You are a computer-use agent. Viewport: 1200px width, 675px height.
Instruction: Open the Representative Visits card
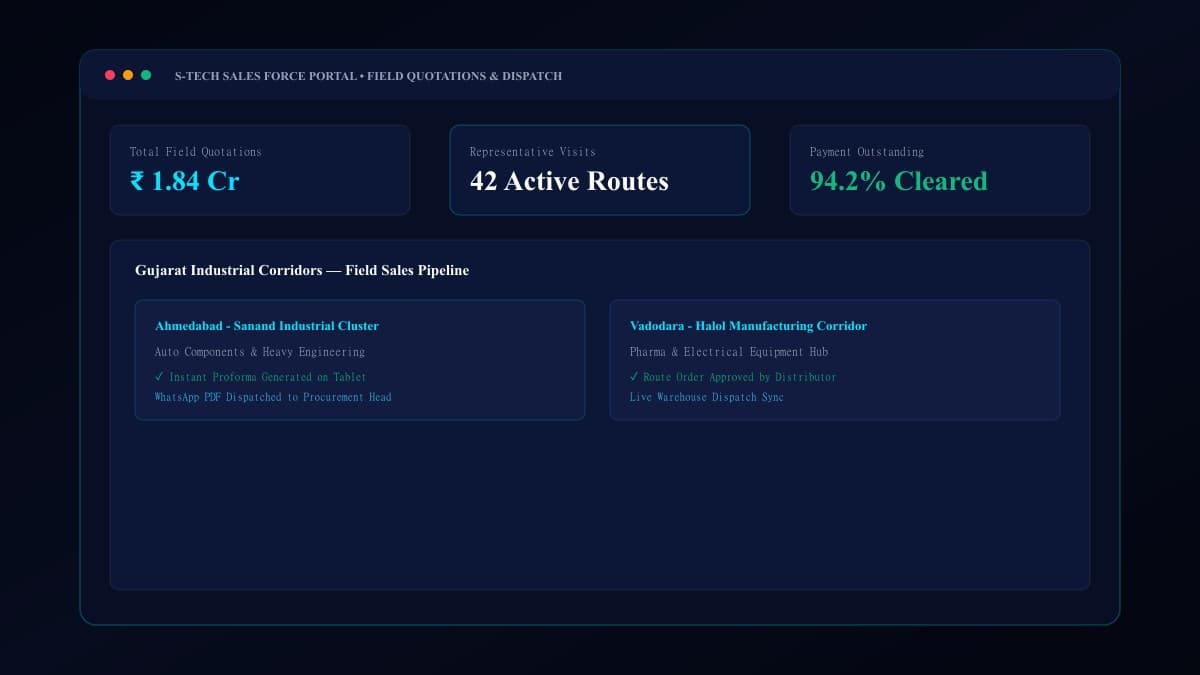(600, 170)
